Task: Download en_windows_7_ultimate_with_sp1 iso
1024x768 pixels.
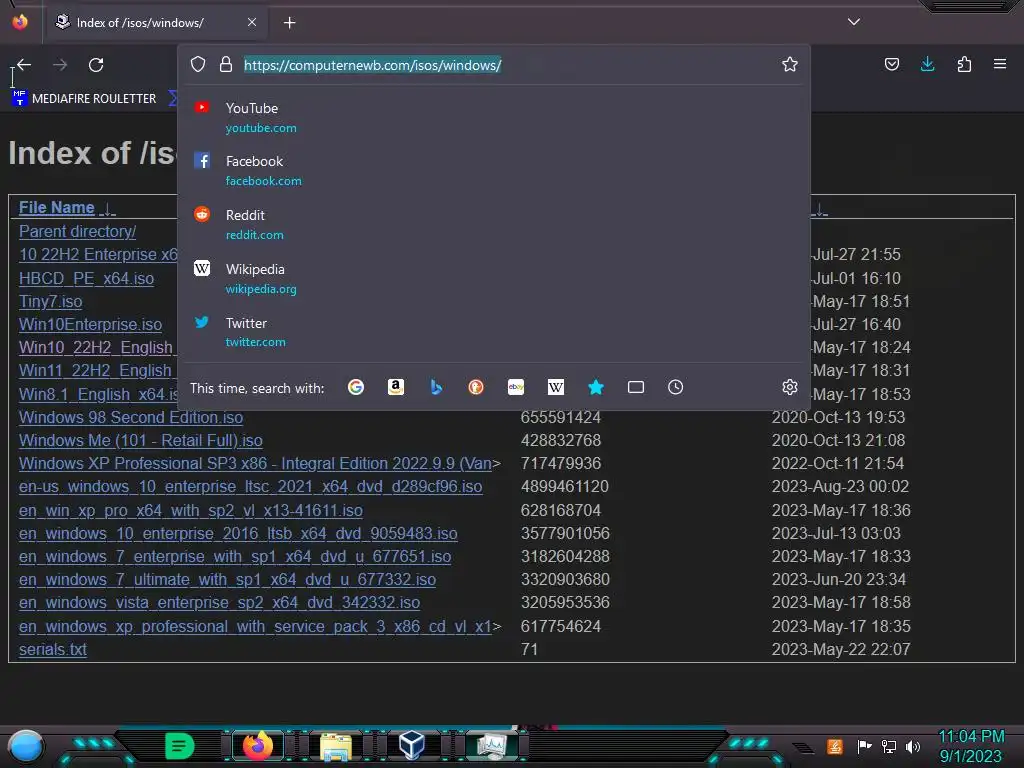Action: click(x=227, y=579)
